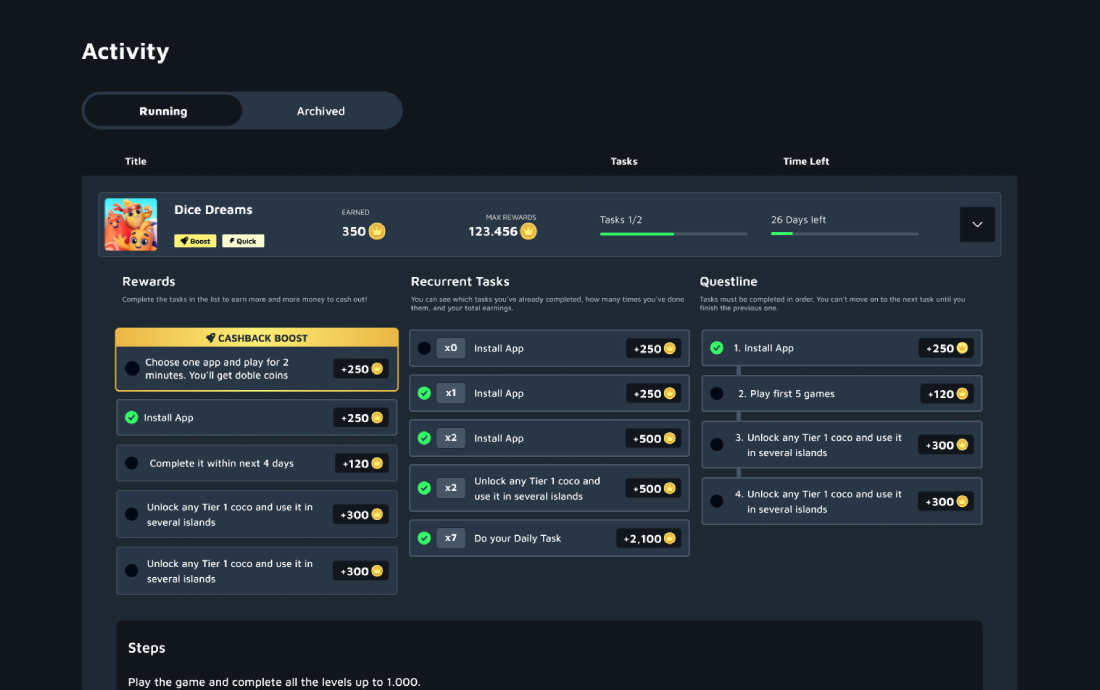Image resolution: width=1100 pixels, height=690 pixels.
Task: Check the circle for Play first 5 games
Action: pyautogui.click(x=716, y=394)
